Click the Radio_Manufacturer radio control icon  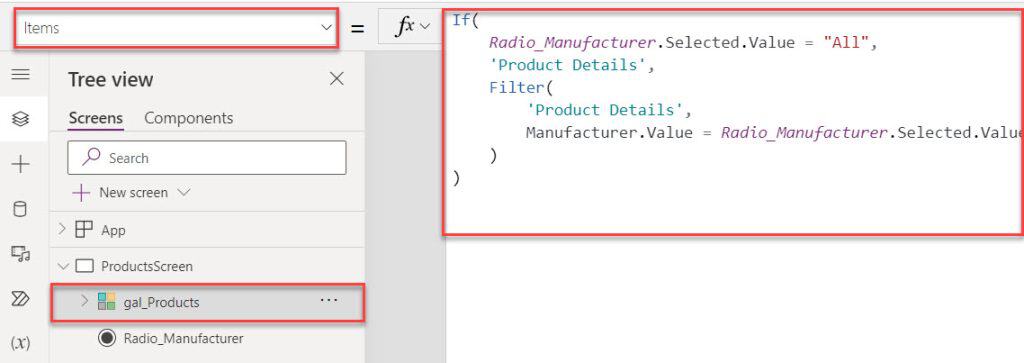[106, 338]
